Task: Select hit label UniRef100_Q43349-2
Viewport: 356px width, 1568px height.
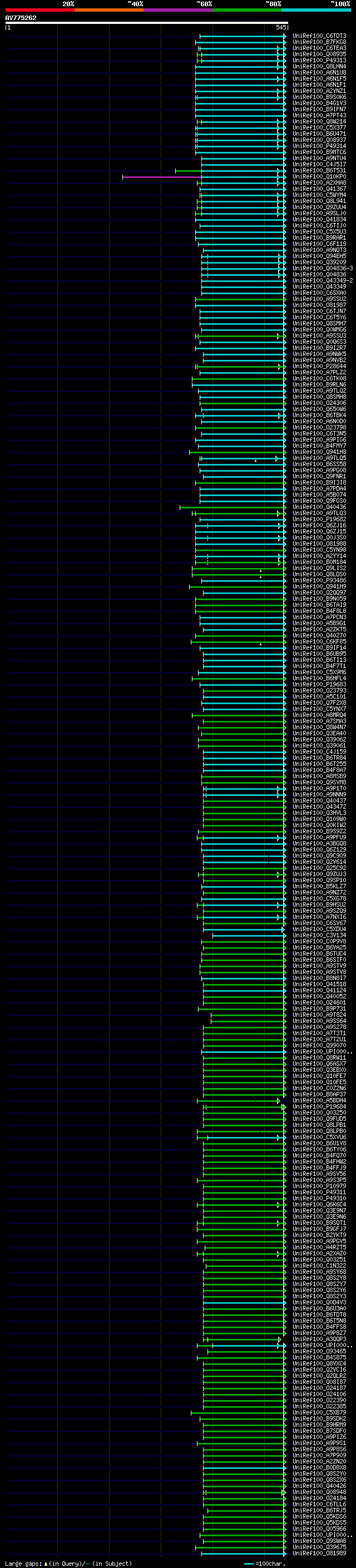Action: point(323,280)
